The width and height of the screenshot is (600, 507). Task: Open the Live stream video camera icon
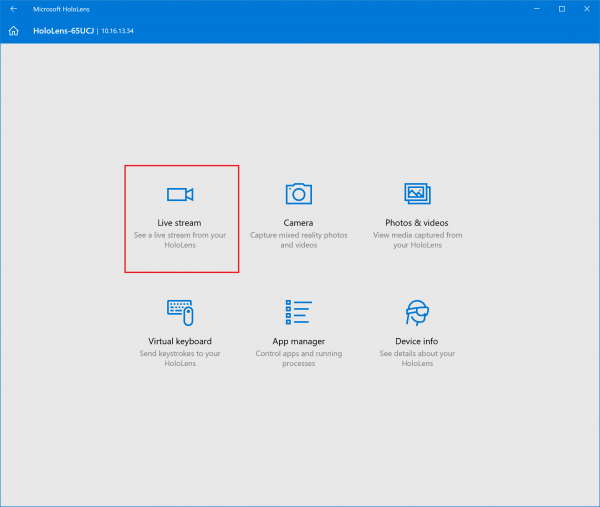(180, 194)
